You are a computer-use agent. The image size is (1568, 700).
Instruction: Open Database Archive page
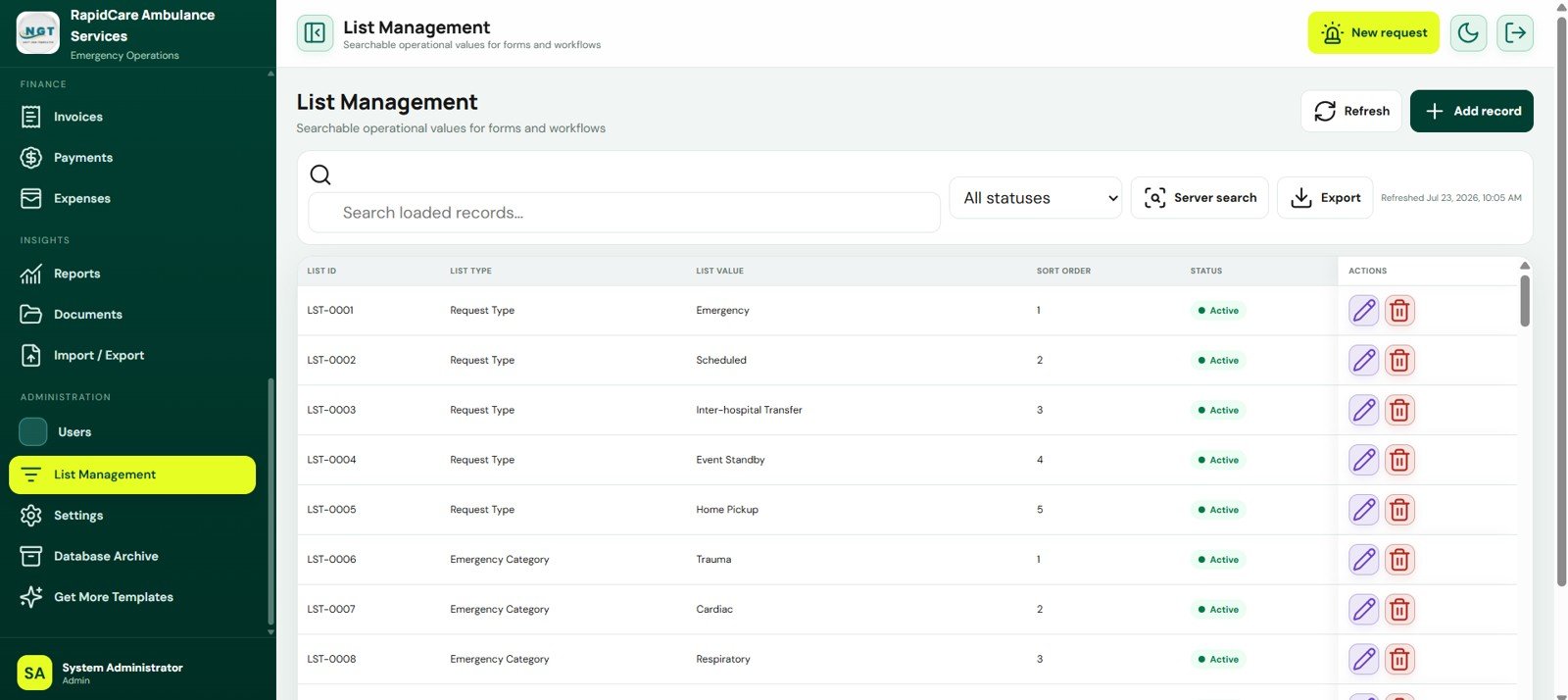pyautogui.click(x=132, y=557)
